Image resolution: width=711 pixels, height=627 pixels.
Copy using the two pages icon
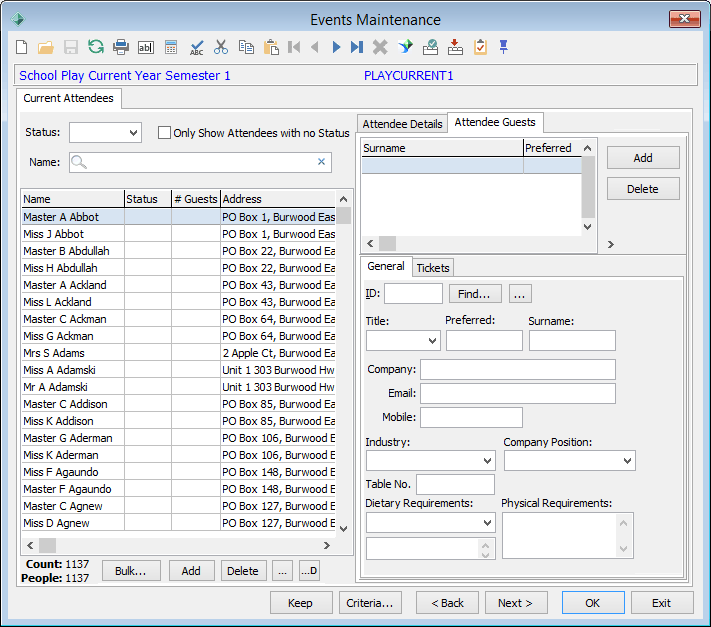pos(246,47)
